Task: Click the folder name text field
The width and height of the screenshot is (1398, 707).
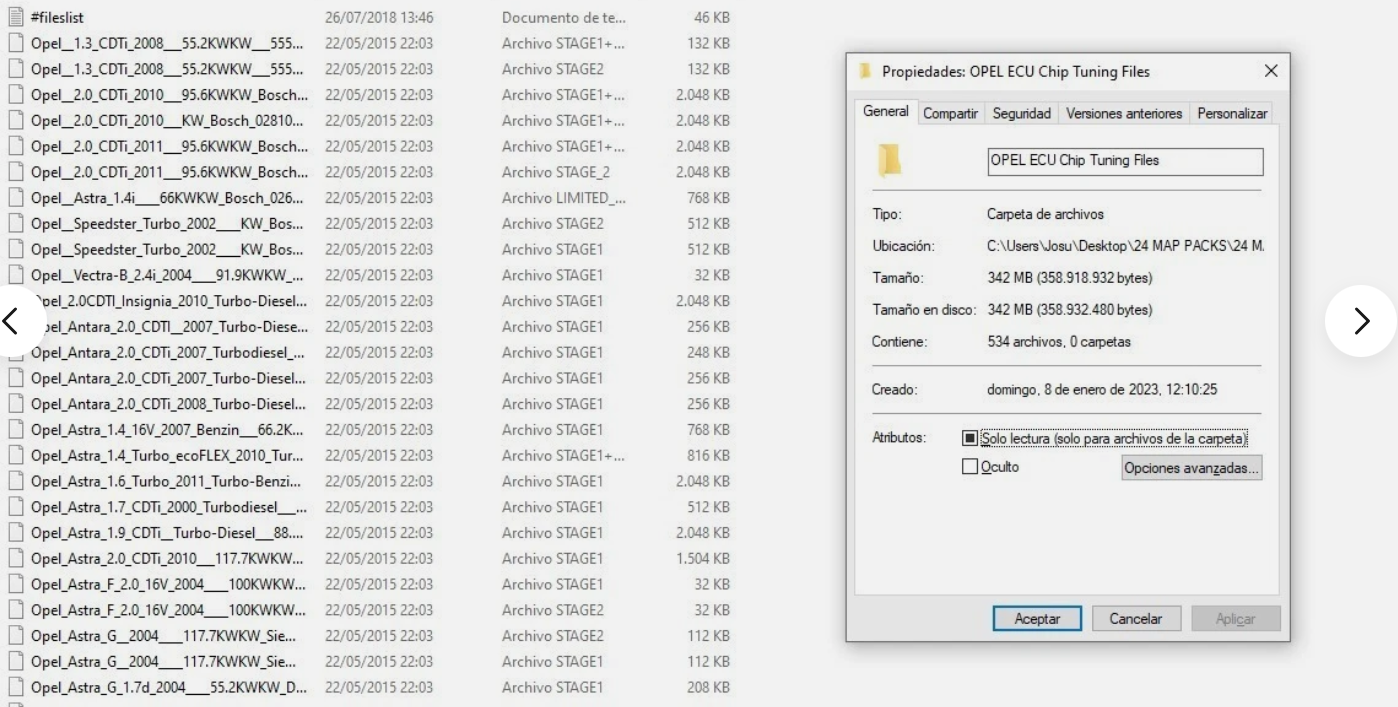Action: point(1124,162)
